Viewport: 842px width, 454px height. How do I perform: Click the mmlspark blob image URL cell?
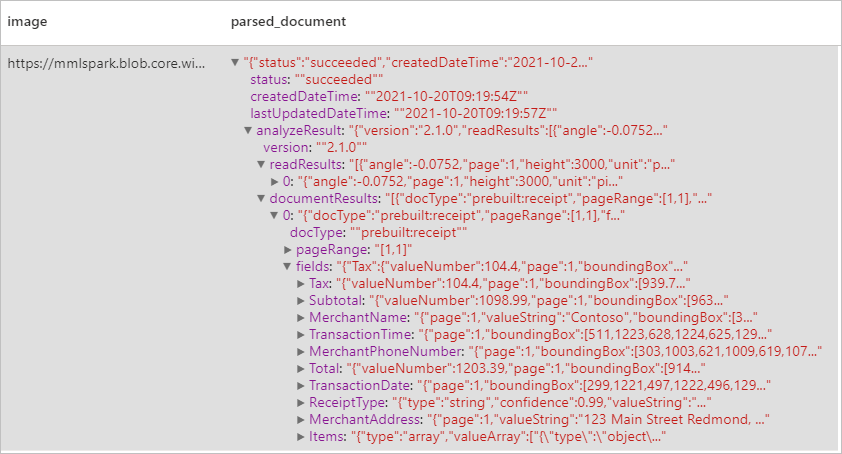pos(106,63)
